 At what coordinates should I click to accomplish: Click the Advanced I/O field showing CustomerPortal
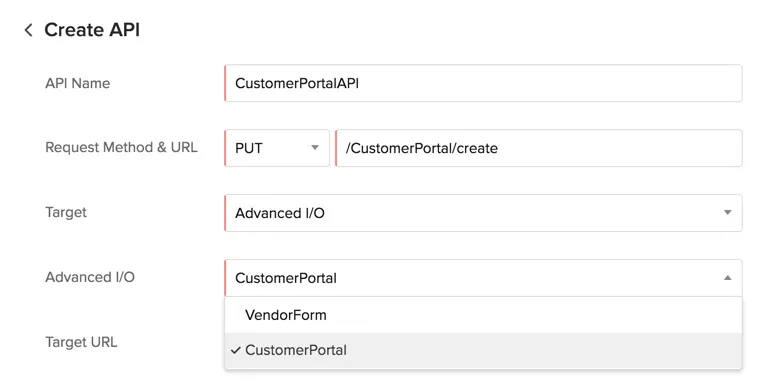(483, 278)
